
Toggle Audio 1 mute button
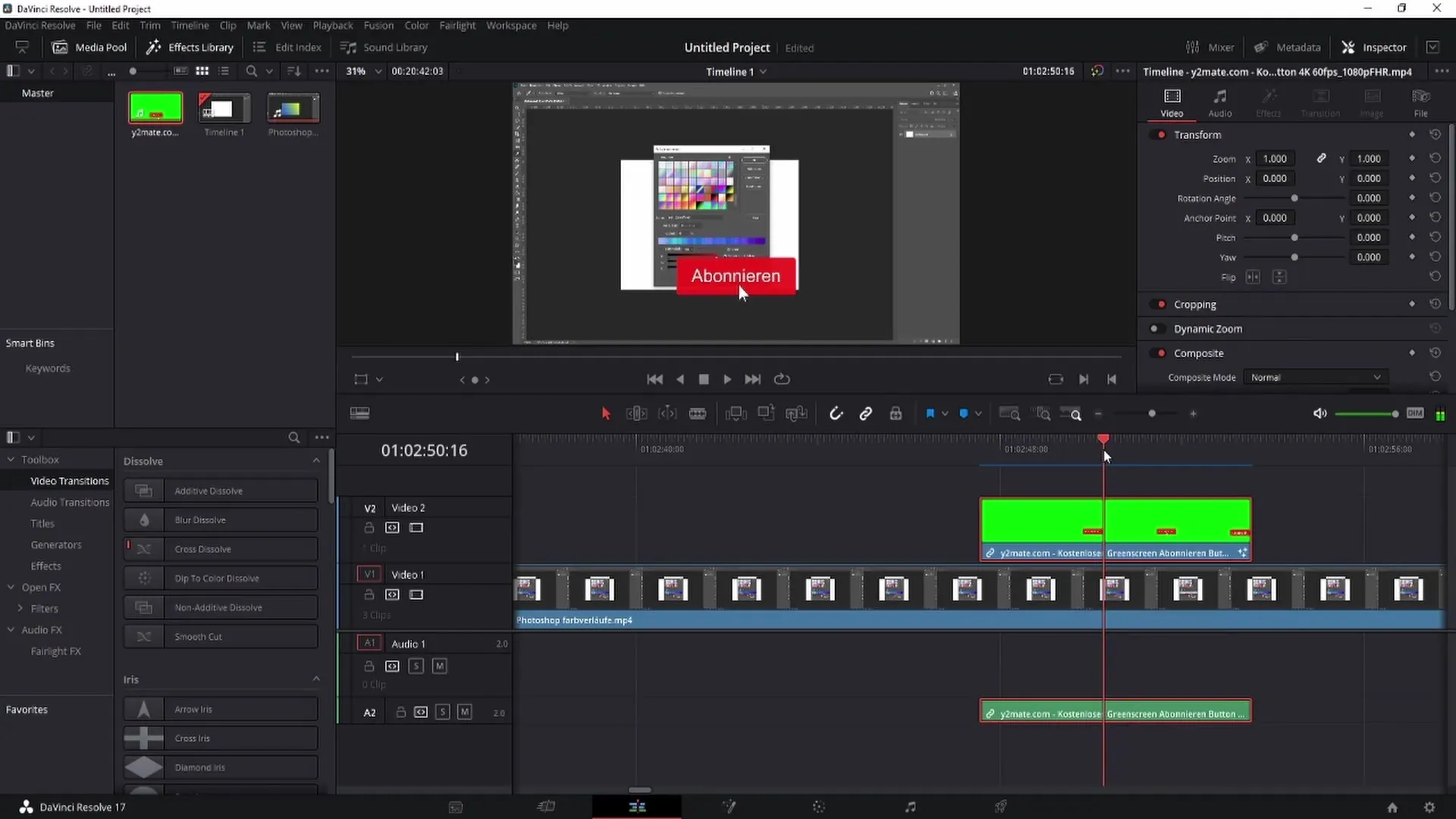click(440, 666)
